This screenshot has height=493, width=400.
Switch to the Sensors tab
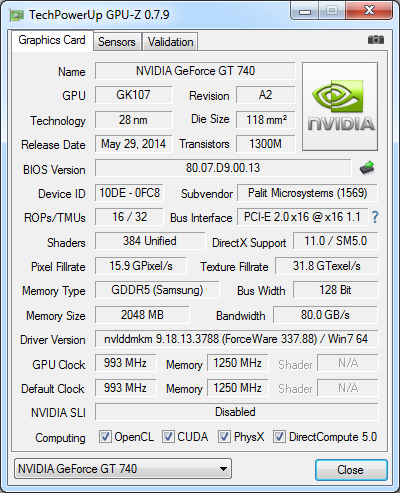(117, 42)
